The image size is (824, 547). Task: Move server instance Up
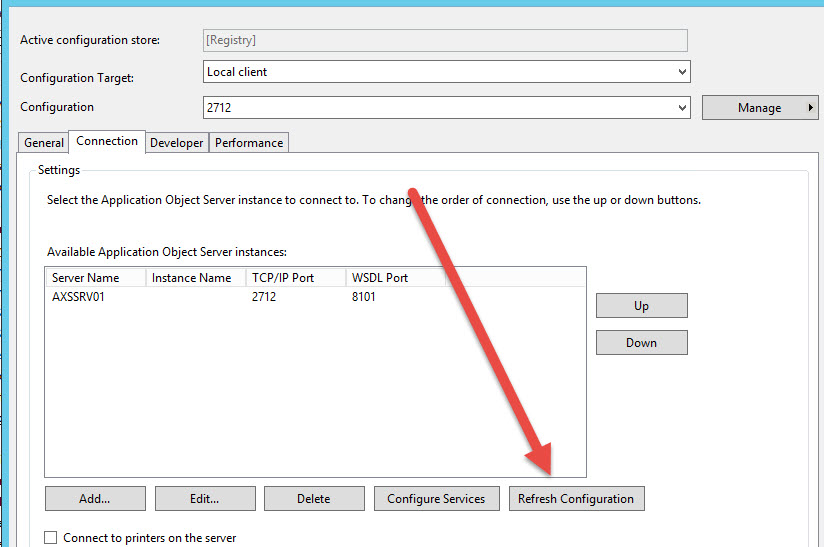(641, 306)
